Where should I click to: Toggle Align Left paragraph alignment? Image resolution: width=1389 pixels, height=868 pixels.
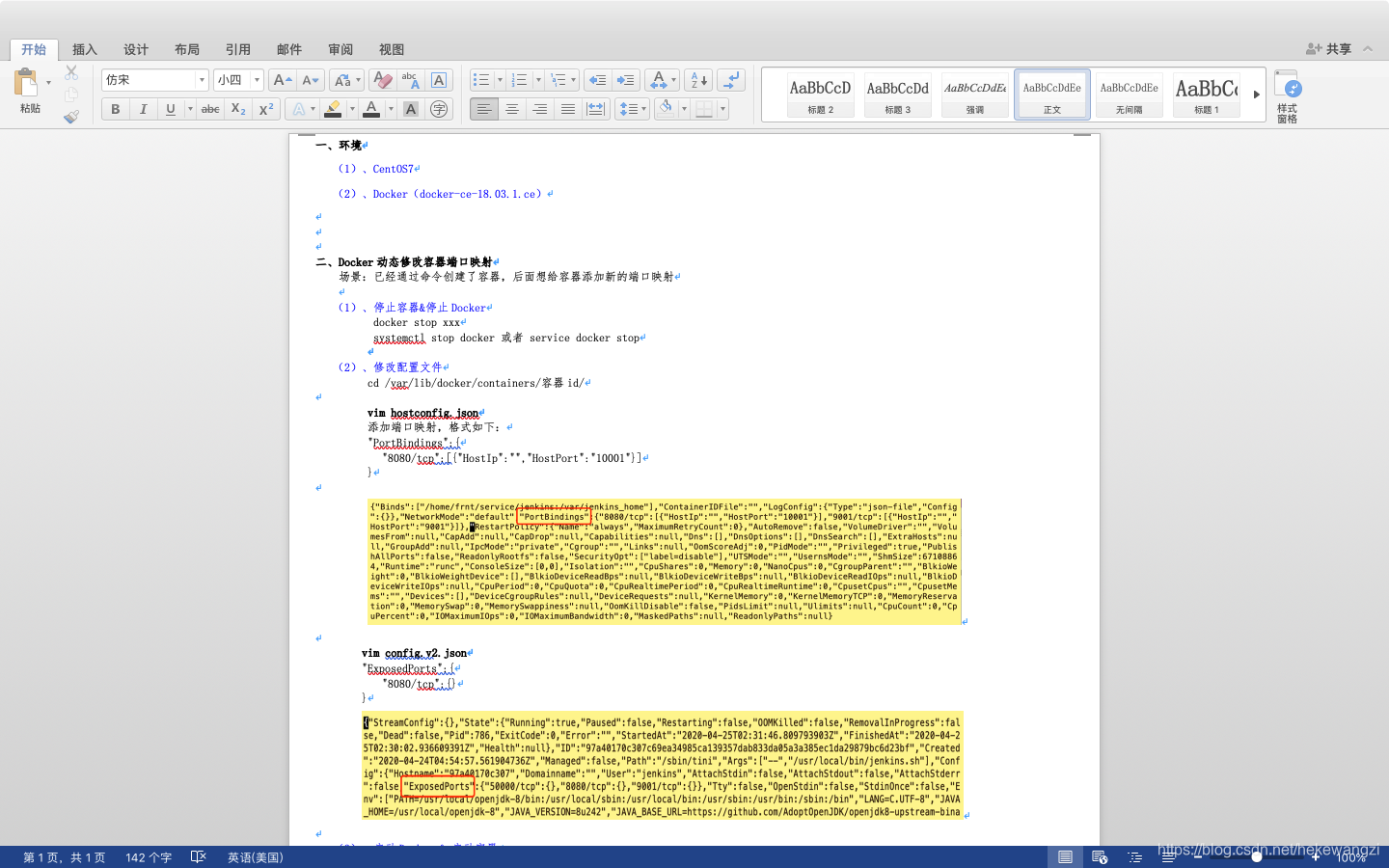pyautogui.click(x=484, y=109)
